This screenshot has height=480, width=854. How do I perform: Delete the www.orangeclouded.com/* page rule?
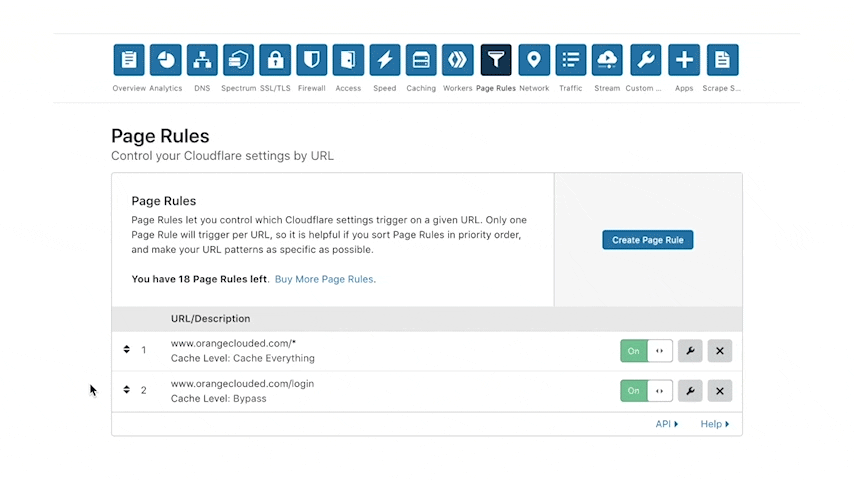719,351
